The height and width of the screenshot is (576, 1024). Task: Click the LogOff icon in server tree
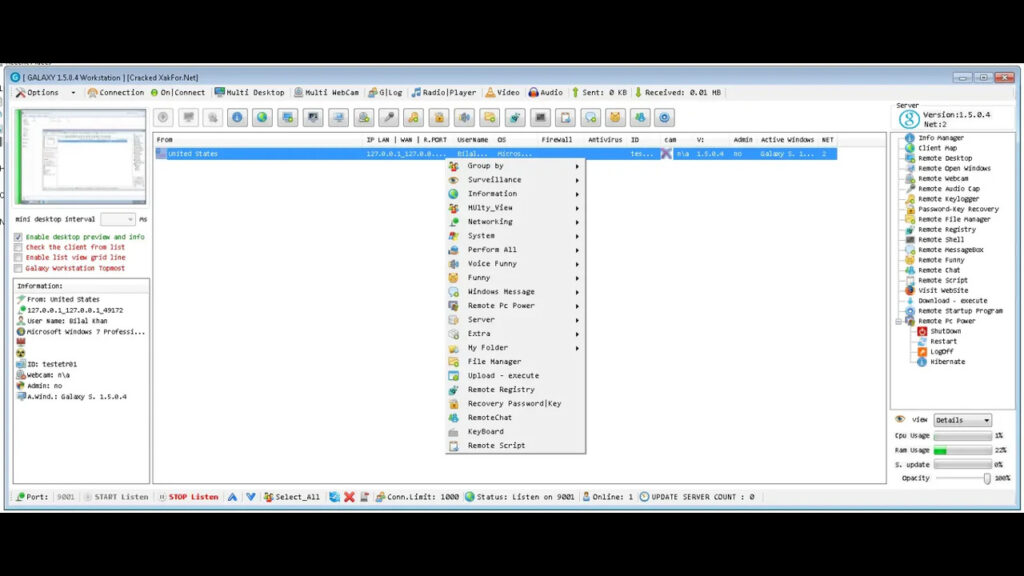tap(922, 351)
